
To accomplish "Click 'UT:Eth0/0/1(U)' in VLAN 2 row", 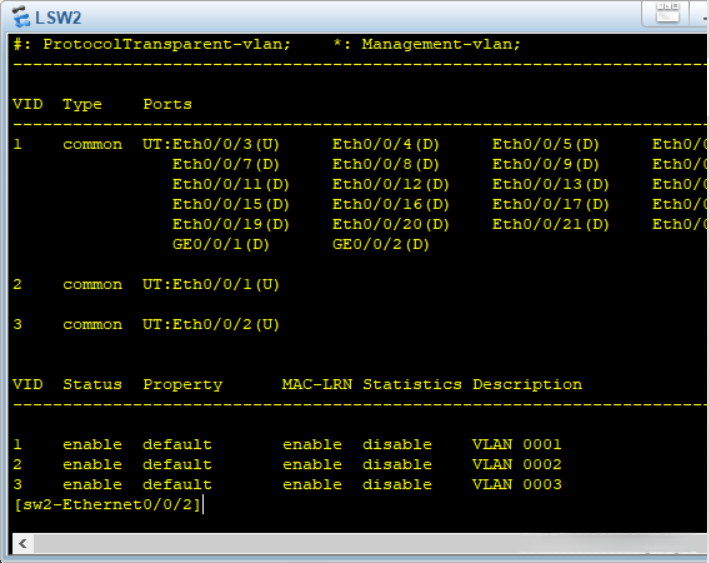I will click(x=211, y=285).
